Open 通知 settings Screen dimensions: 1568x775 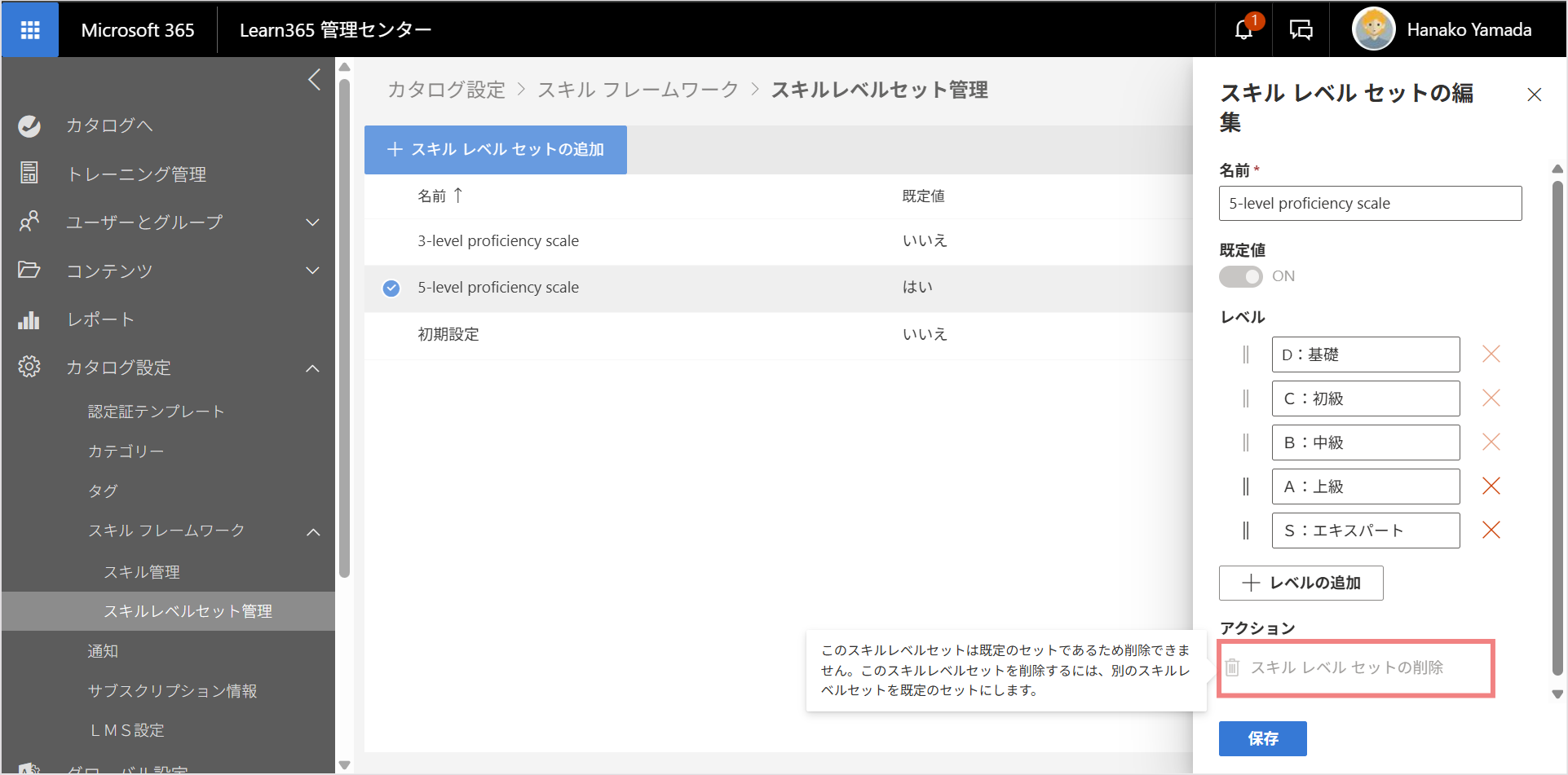[x=103, y=651]
